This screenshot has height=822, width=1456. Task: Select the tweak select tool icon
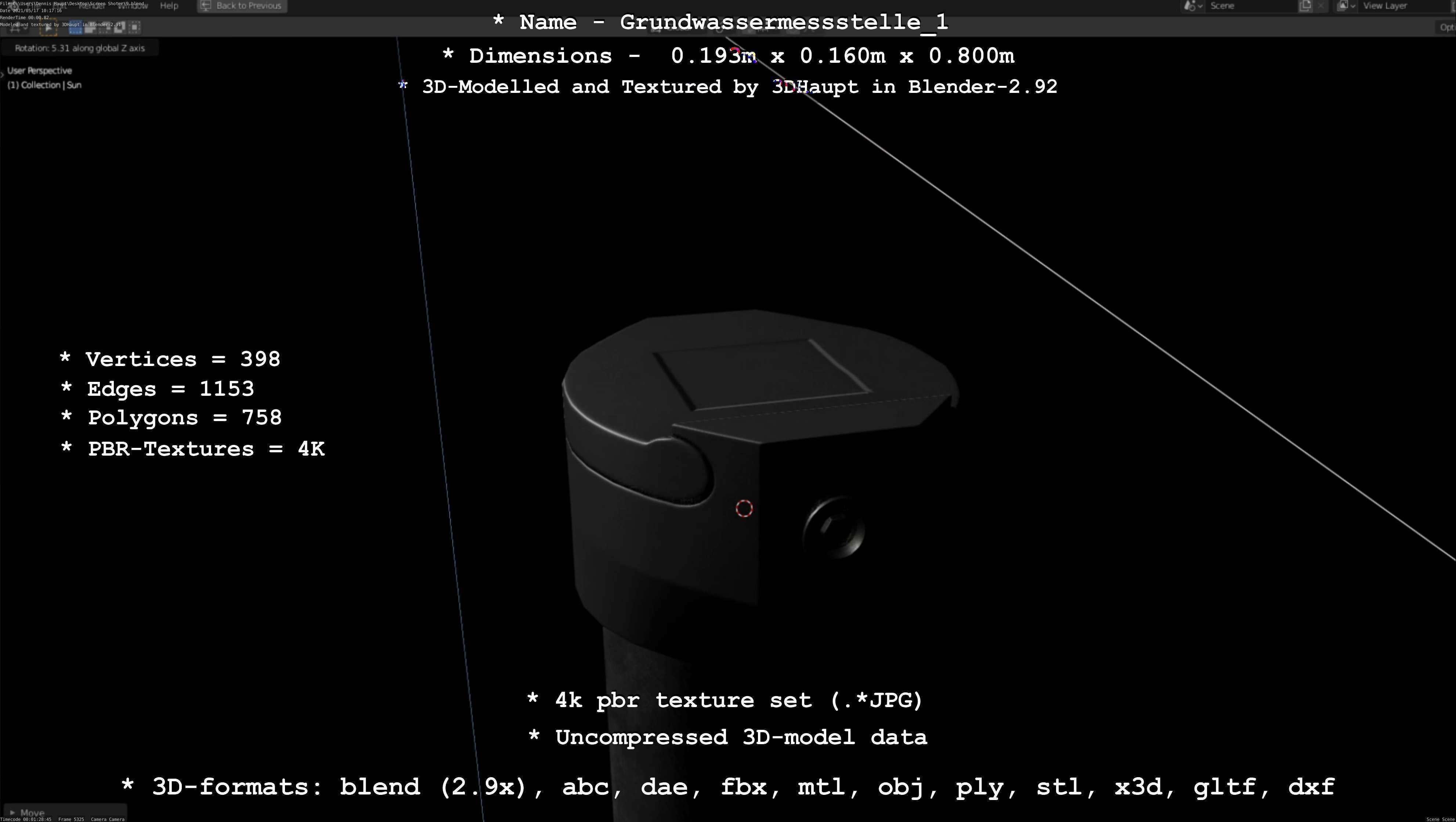48,27
